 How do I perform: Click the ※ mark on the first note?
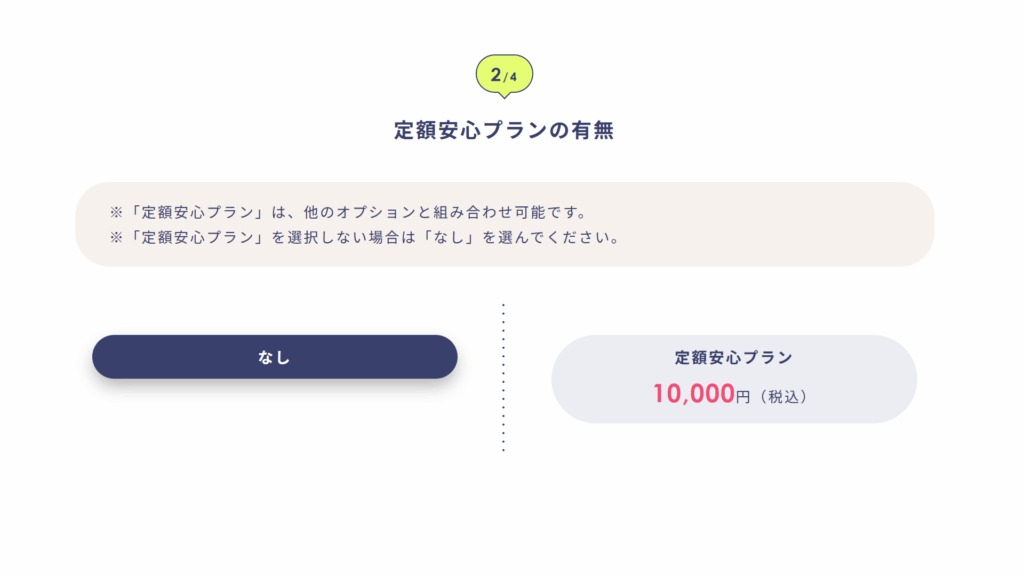115,212
